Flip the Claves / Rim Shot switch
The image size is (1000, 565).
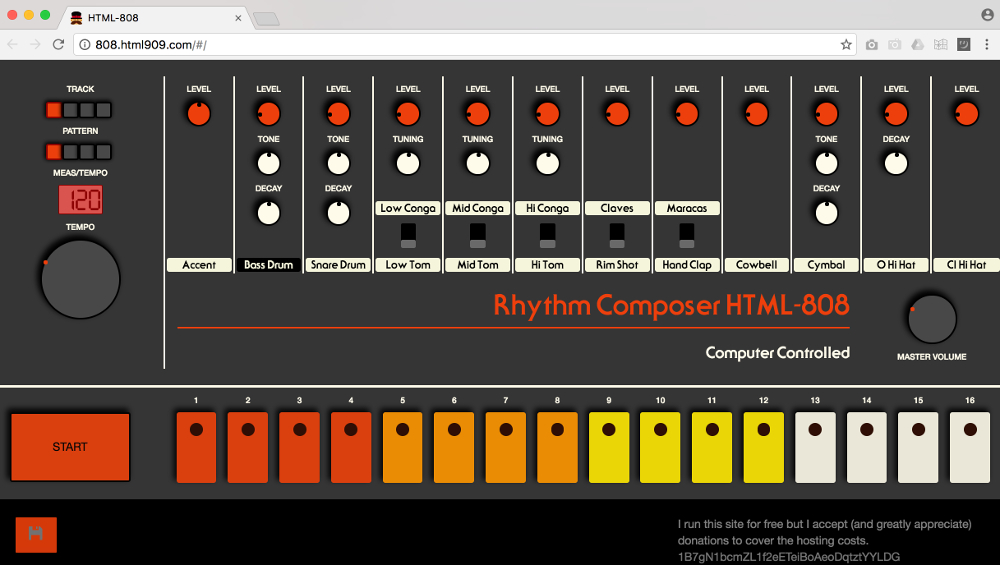[617, 236]
